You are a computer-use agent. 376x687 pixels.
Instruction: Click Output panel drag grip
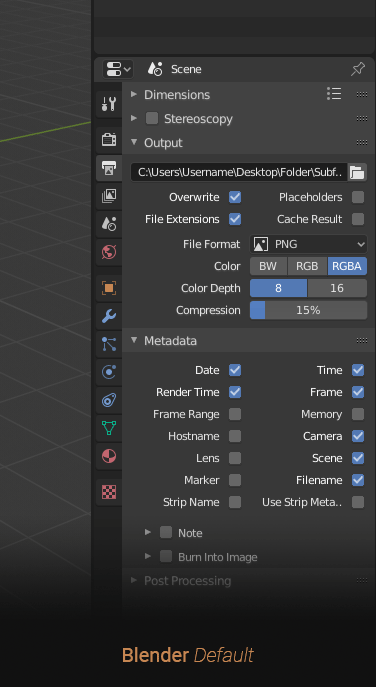pyautogui.click(x=362, y=142)
